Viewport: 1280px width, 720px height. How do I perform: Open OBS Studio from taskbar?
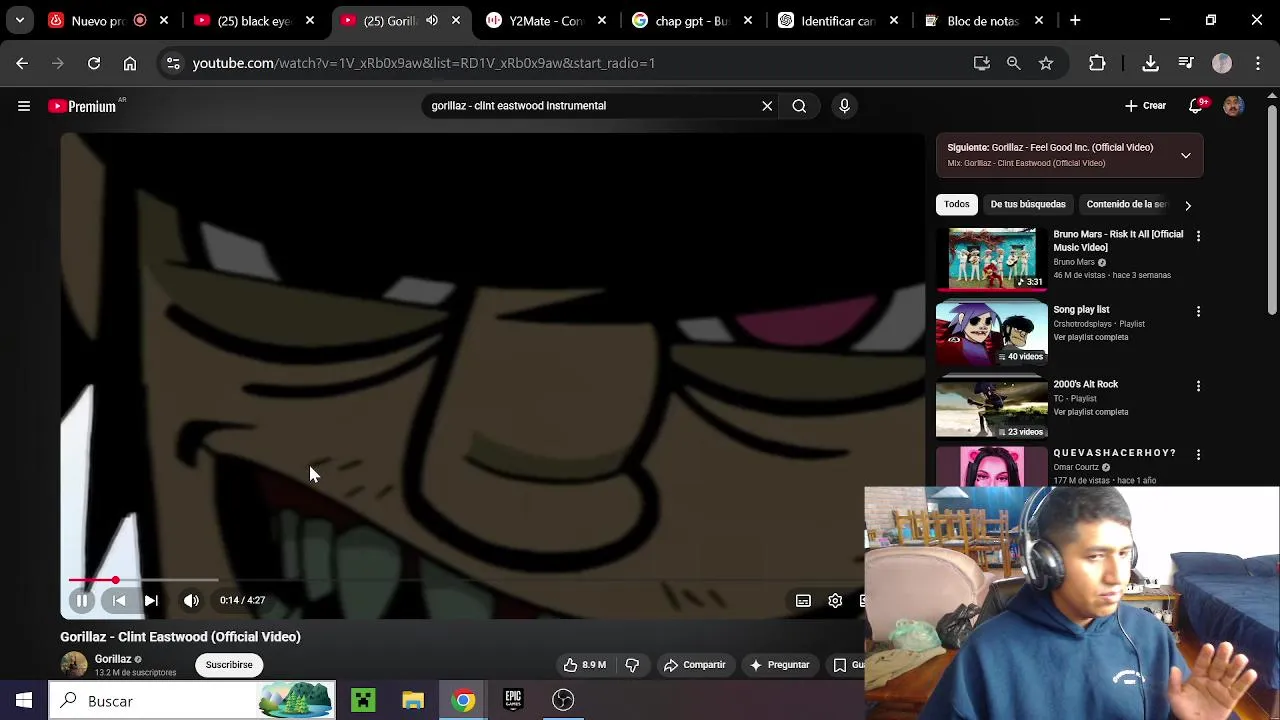563,700
